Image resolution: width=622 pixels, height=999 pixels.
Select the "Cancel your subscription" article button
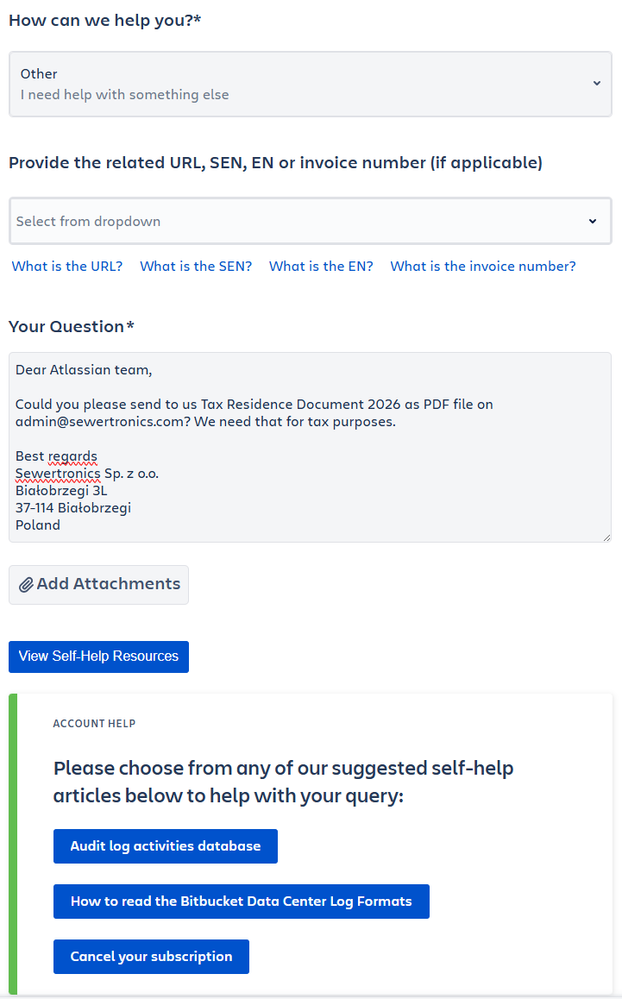pyautogui.click(x=151, y=956)
